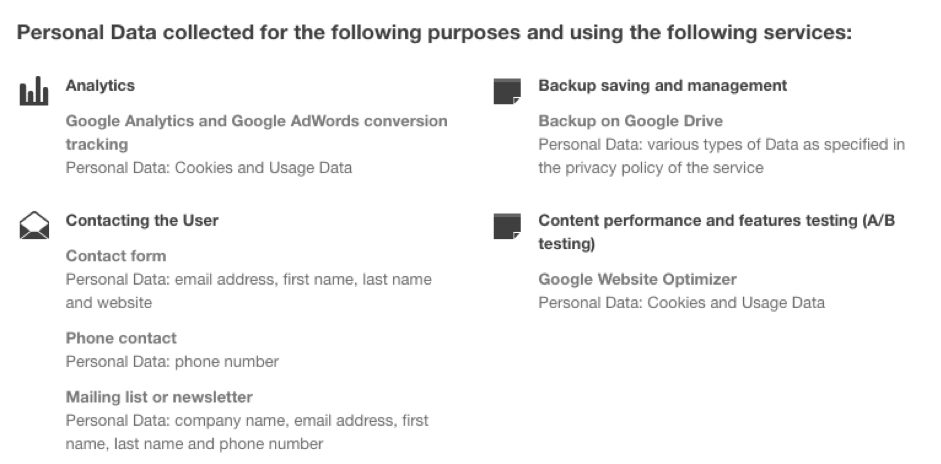Select the Backup saving and management heading
941x464 pixels.
663,86
